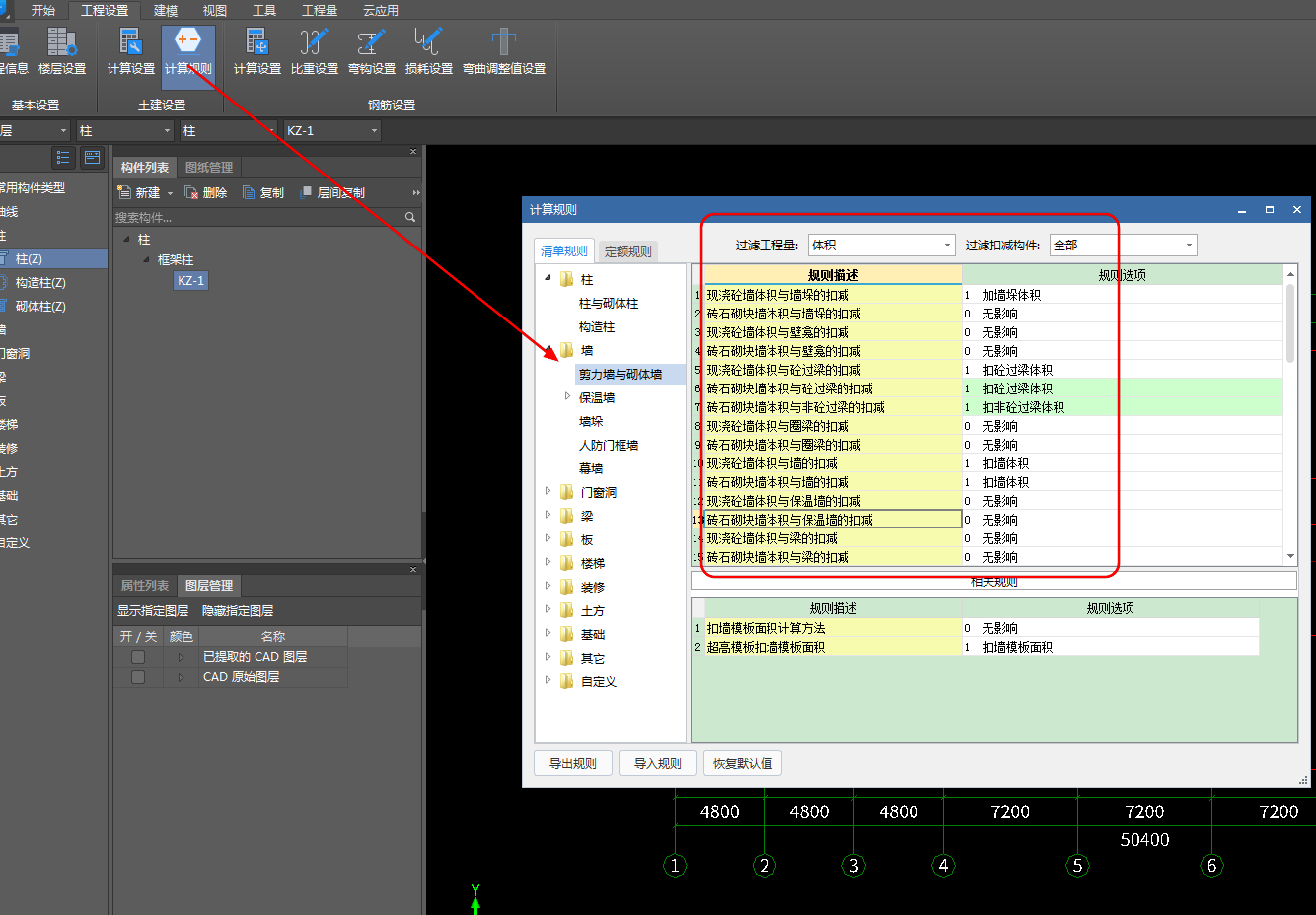Toggle checkbox for 已提取的 CAD 图层

[138, 657]
